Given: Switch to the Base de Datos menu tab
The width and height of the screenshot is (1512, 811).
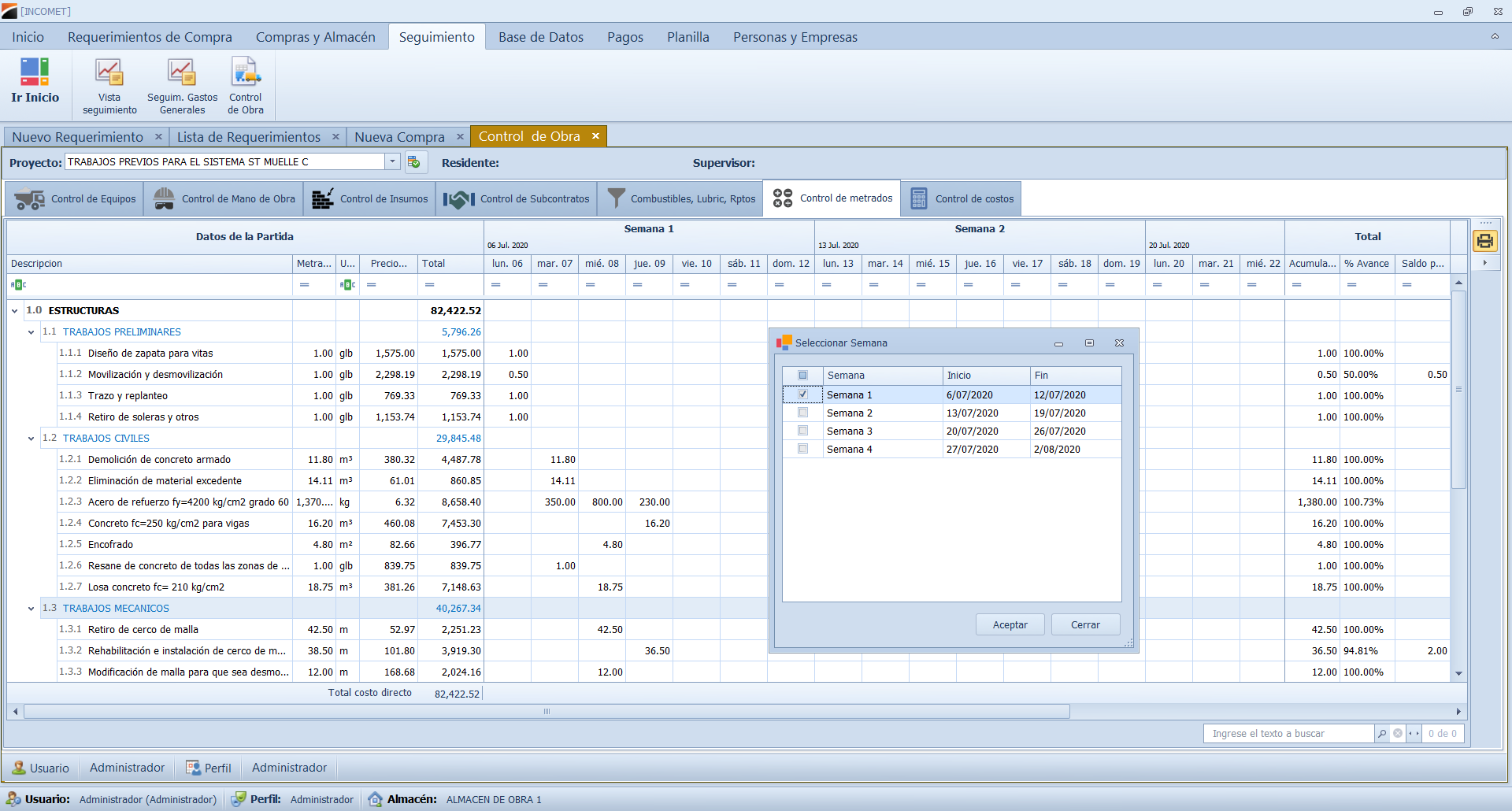Looking at the screenshot, I should pyautogui.click(x=540, y=37).
